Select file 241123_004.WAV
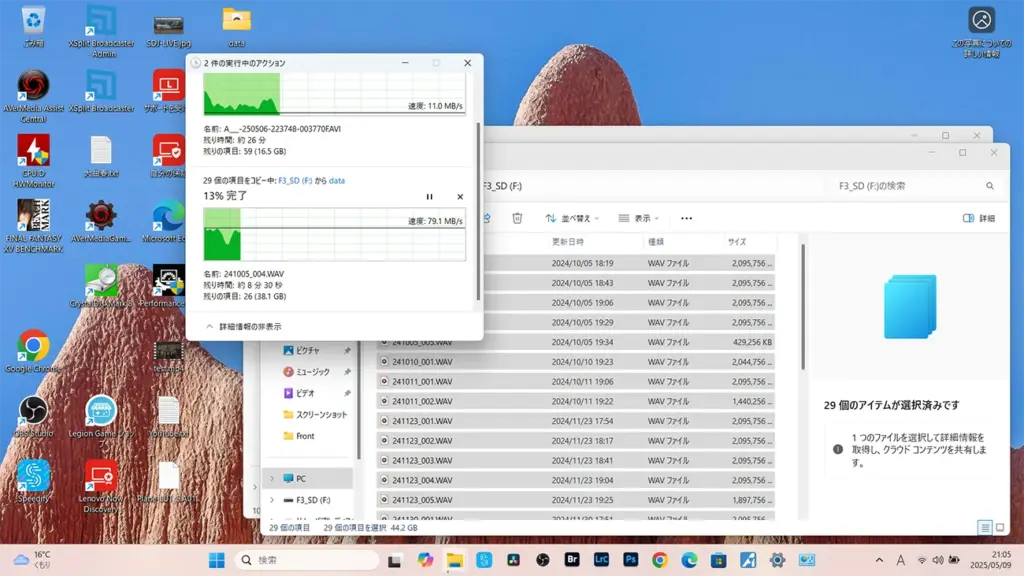 pos(575,480)
